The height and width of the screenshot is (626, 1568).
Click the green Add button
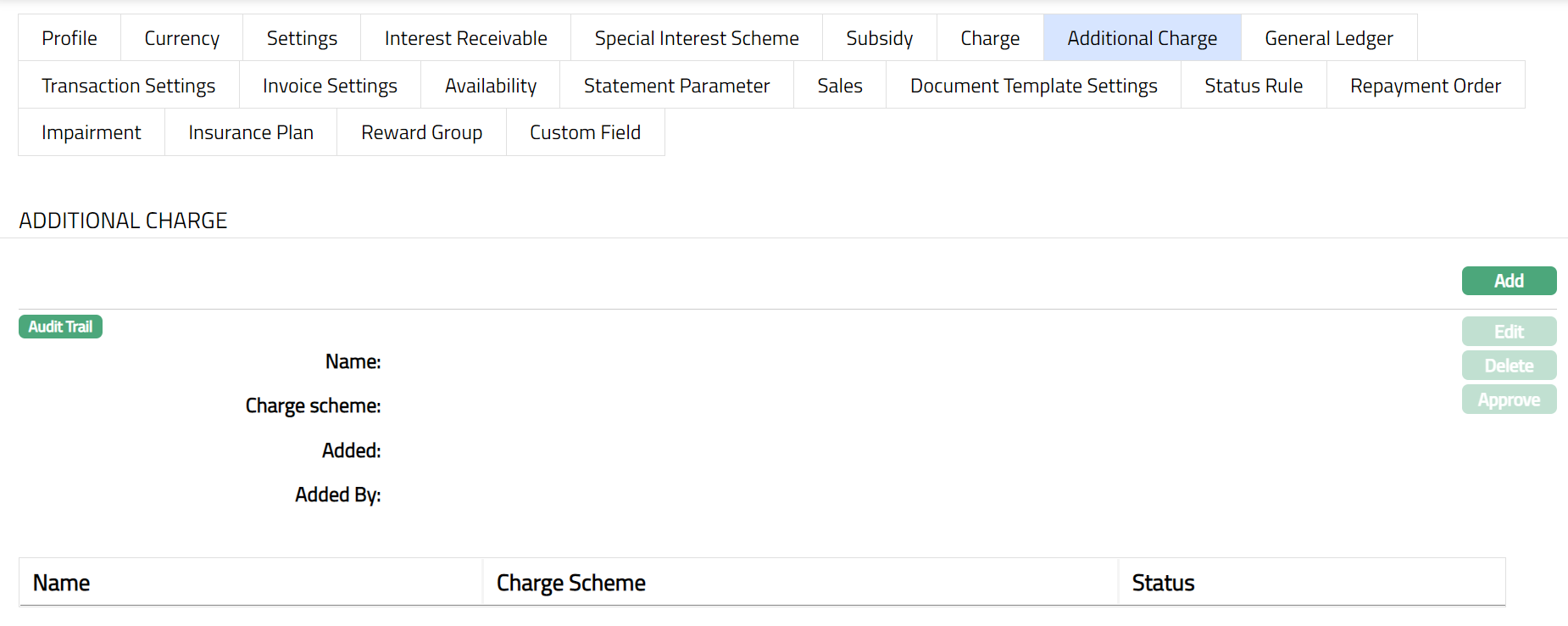[1508, 281]
